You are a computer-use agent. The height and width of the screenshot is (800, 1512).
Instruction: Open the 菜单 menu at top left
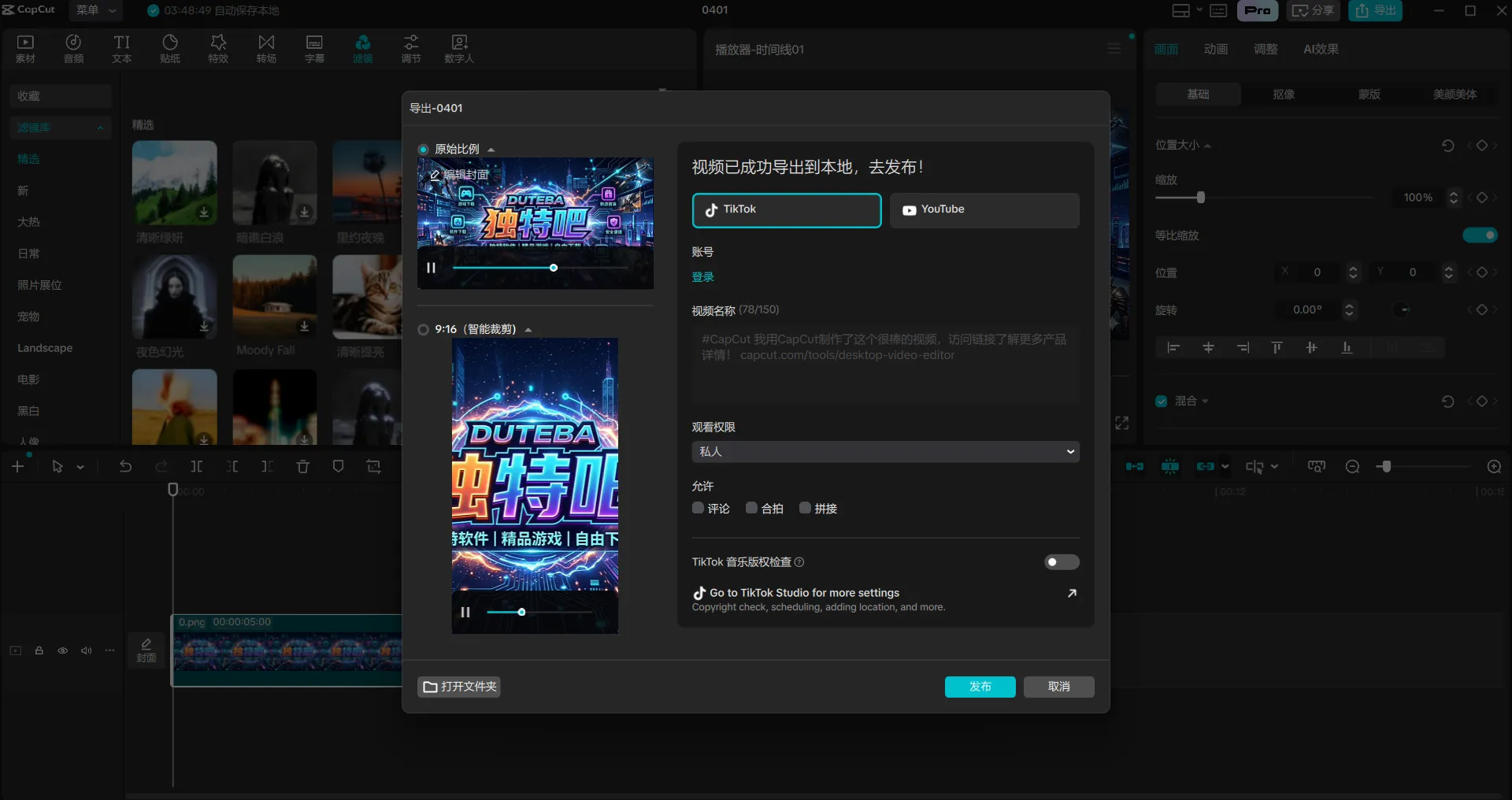pos(89,10)
